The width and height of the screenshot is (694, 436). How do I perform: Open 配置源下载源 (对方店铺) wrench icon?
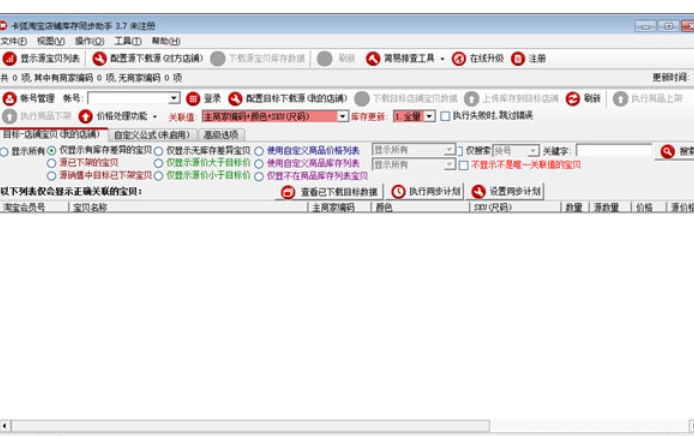point(99,58)
